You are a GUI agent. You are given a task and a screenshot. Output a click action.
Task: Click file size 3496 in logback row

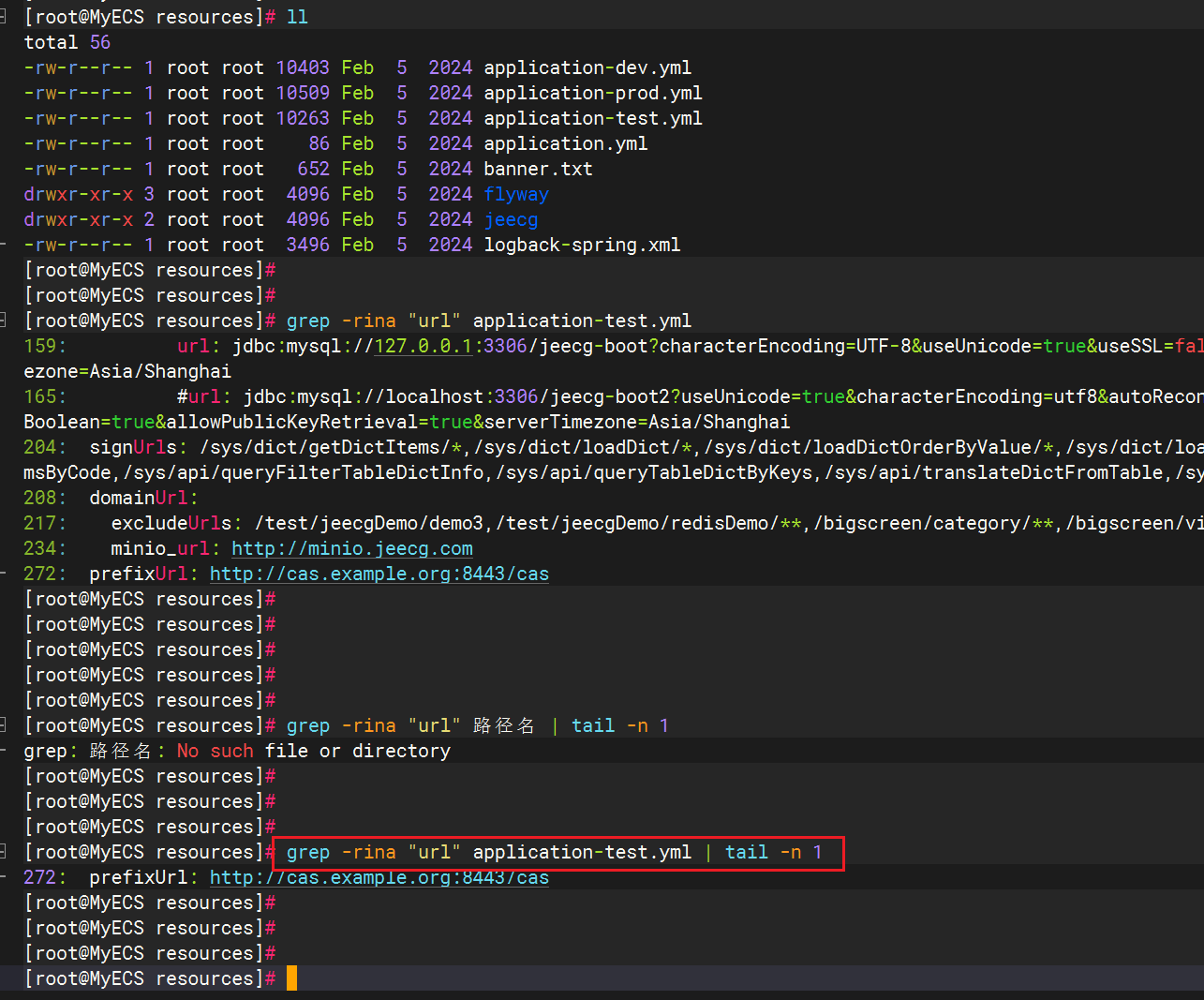(308, 245)
